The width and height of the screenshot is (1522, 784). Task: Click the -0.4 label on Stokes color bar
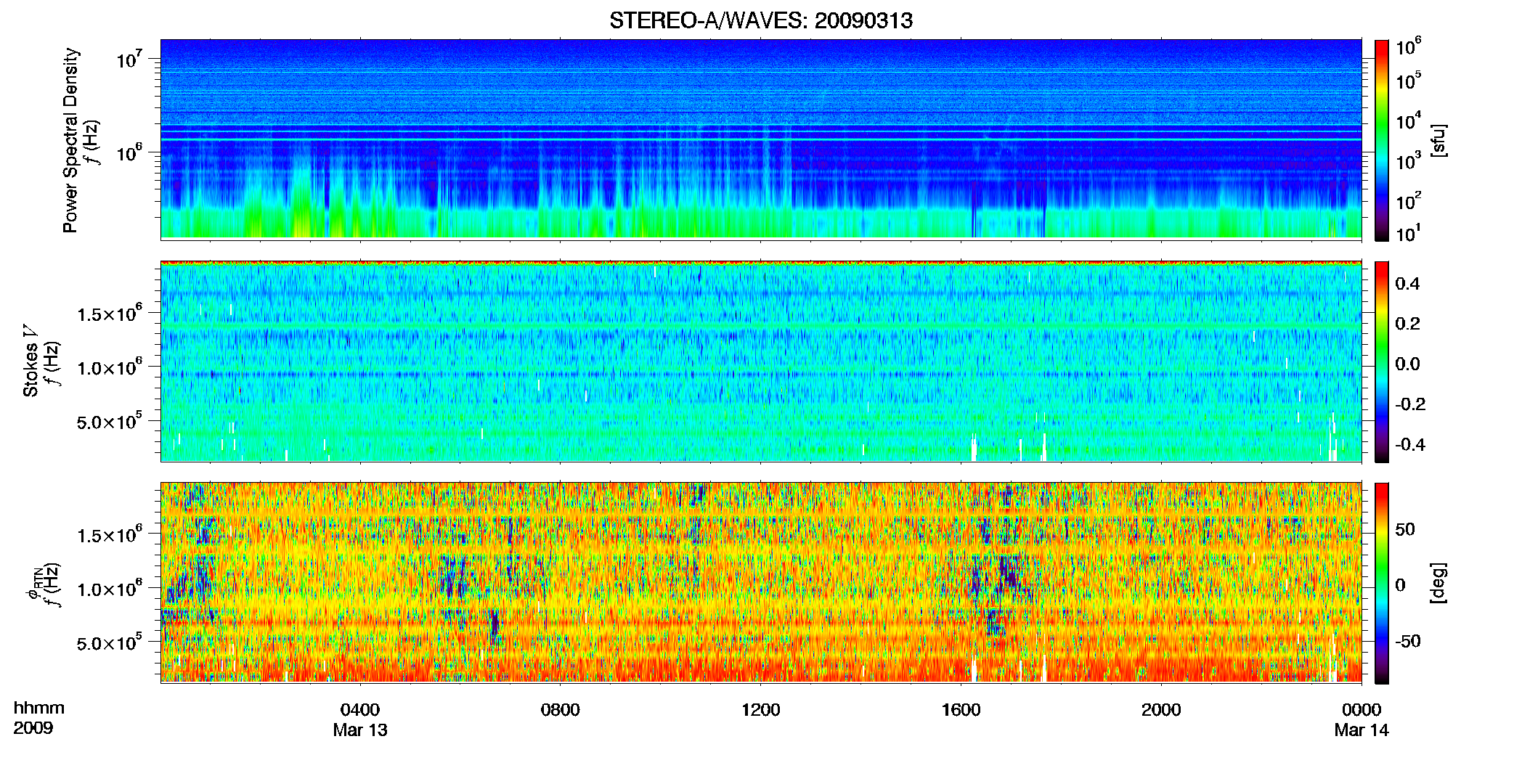1409,444
